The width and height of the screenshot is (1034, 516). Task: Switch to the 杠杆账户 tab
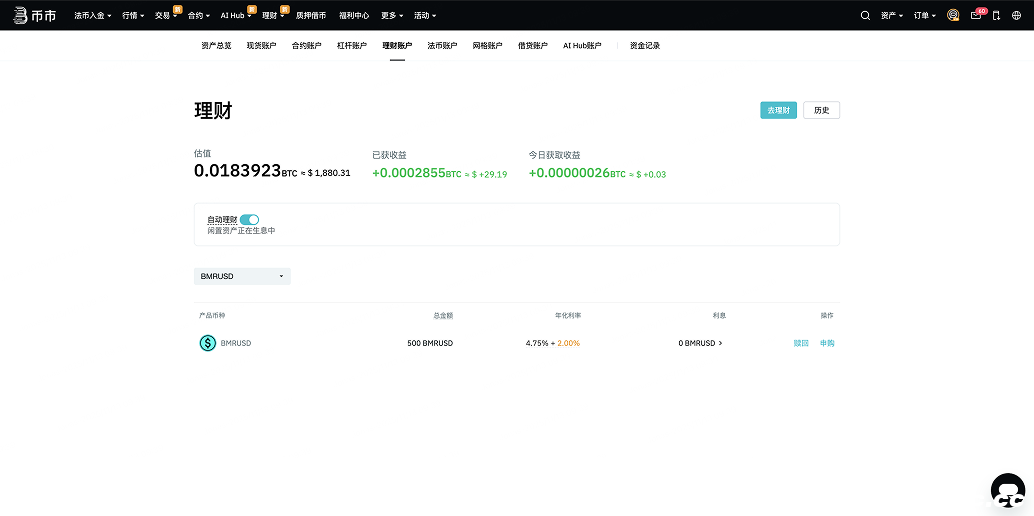[351, 46]
